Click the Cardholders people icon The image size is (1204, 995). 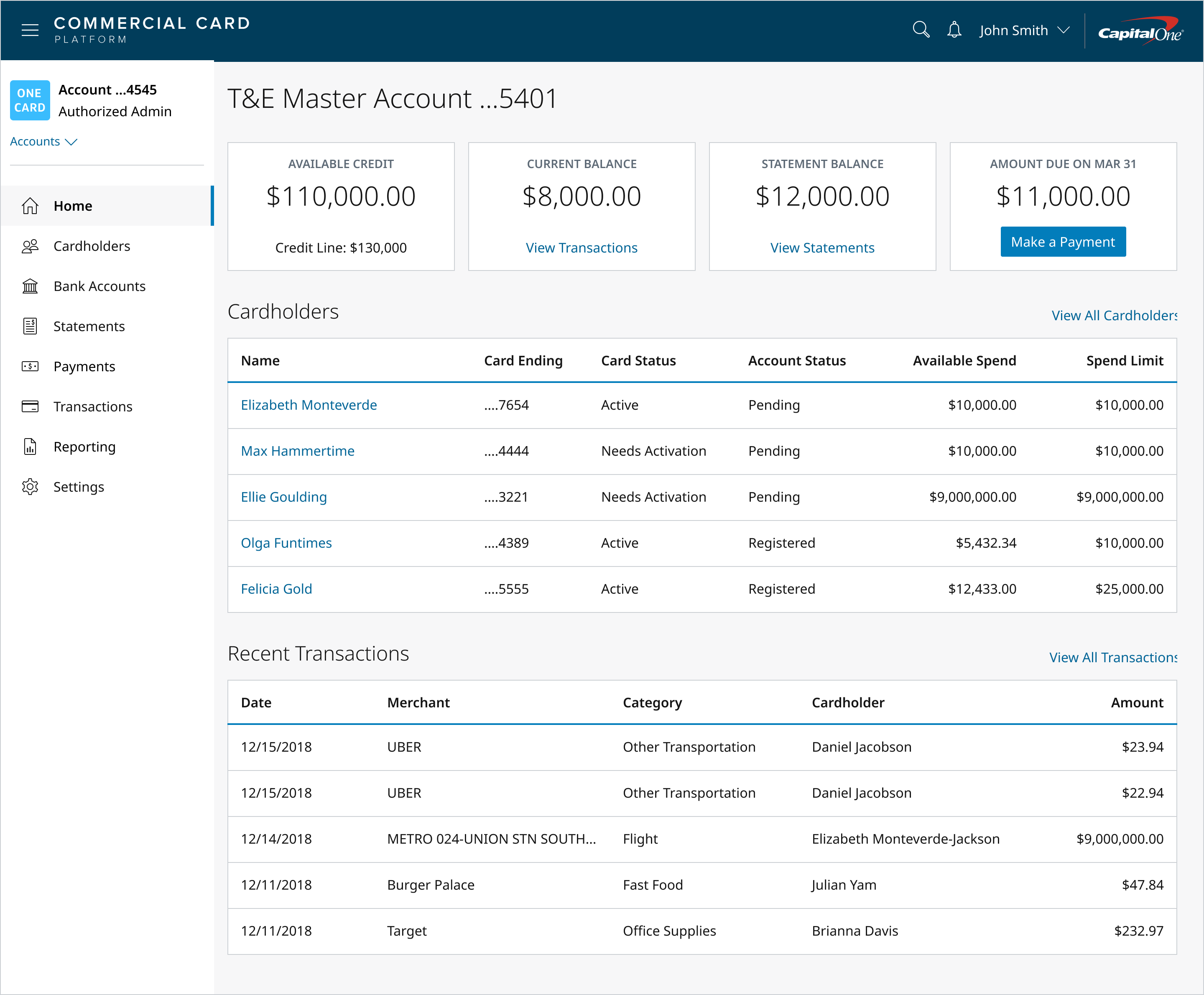pos(30,246)
